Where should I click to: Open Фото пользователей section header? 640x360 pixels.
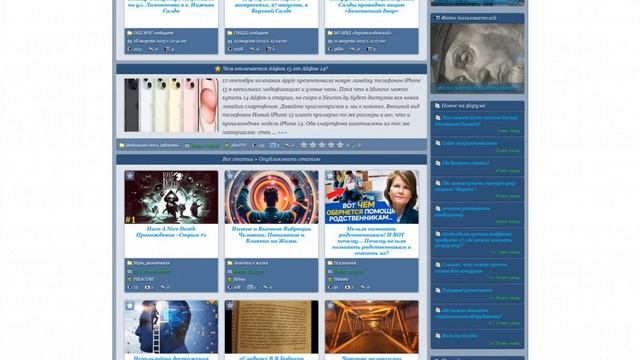coord(469,18)
